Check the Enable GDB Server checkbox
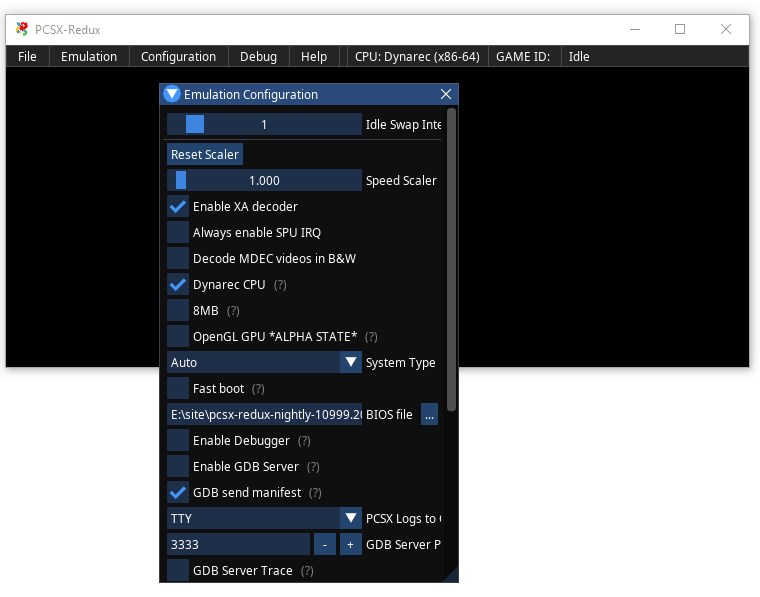The height and width of the screenshot is (597, 760). (178, 467)
